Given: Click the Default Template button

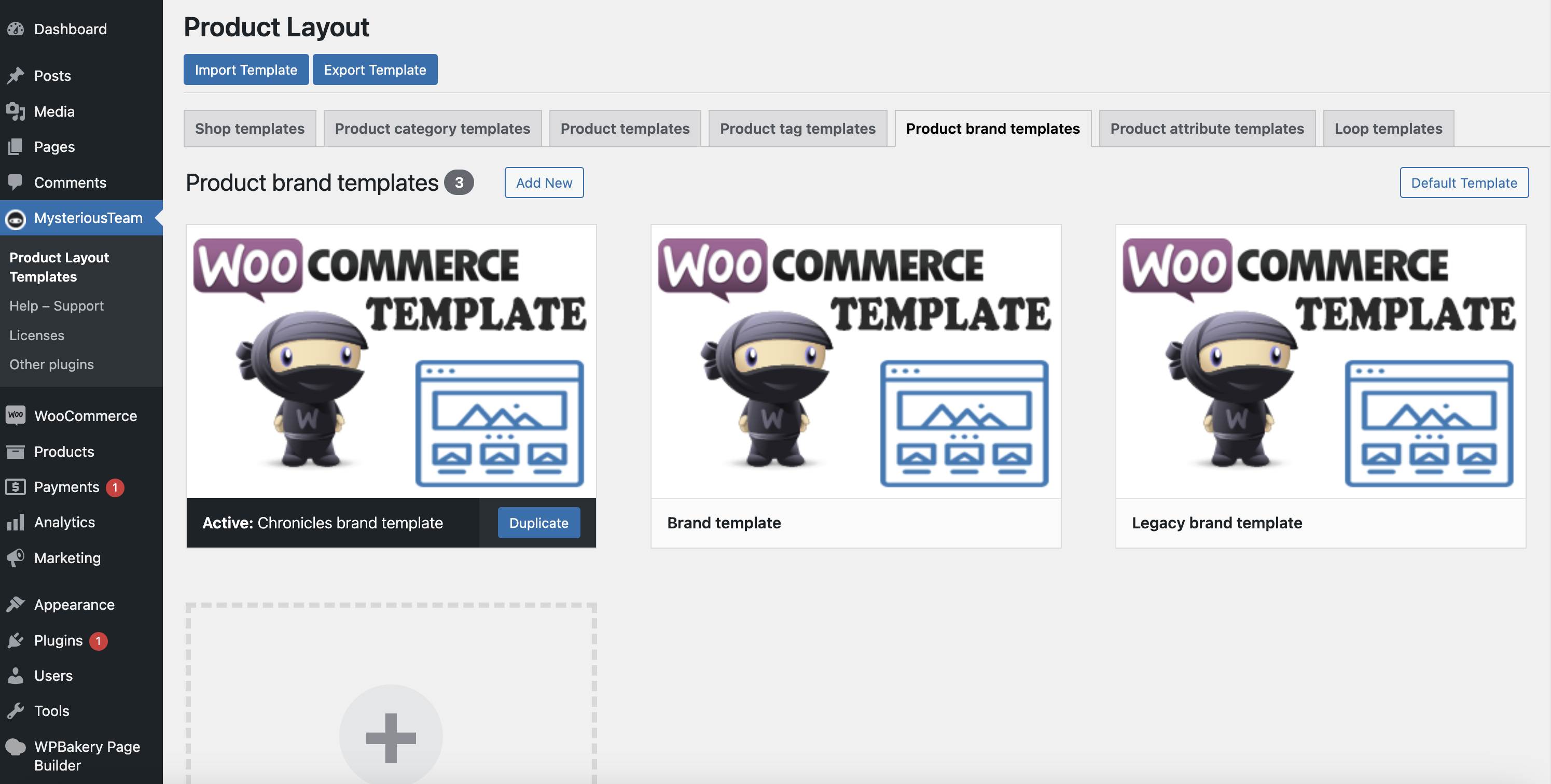Looking at the screenshot, I should point(1463,183).
